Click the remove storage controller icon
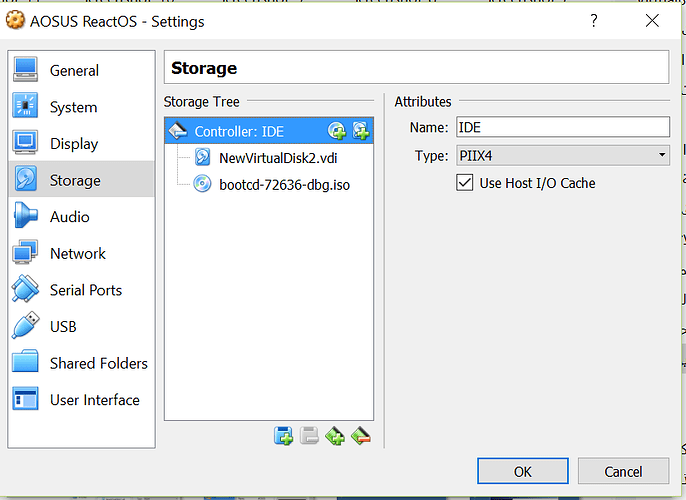 coord(360,435)
